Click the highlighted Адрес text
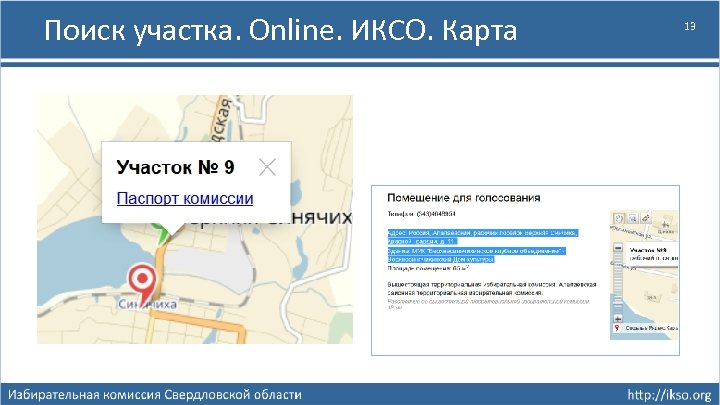Image resolution: width=720 pixels, height=405 pixels. (x=483, y=237)
